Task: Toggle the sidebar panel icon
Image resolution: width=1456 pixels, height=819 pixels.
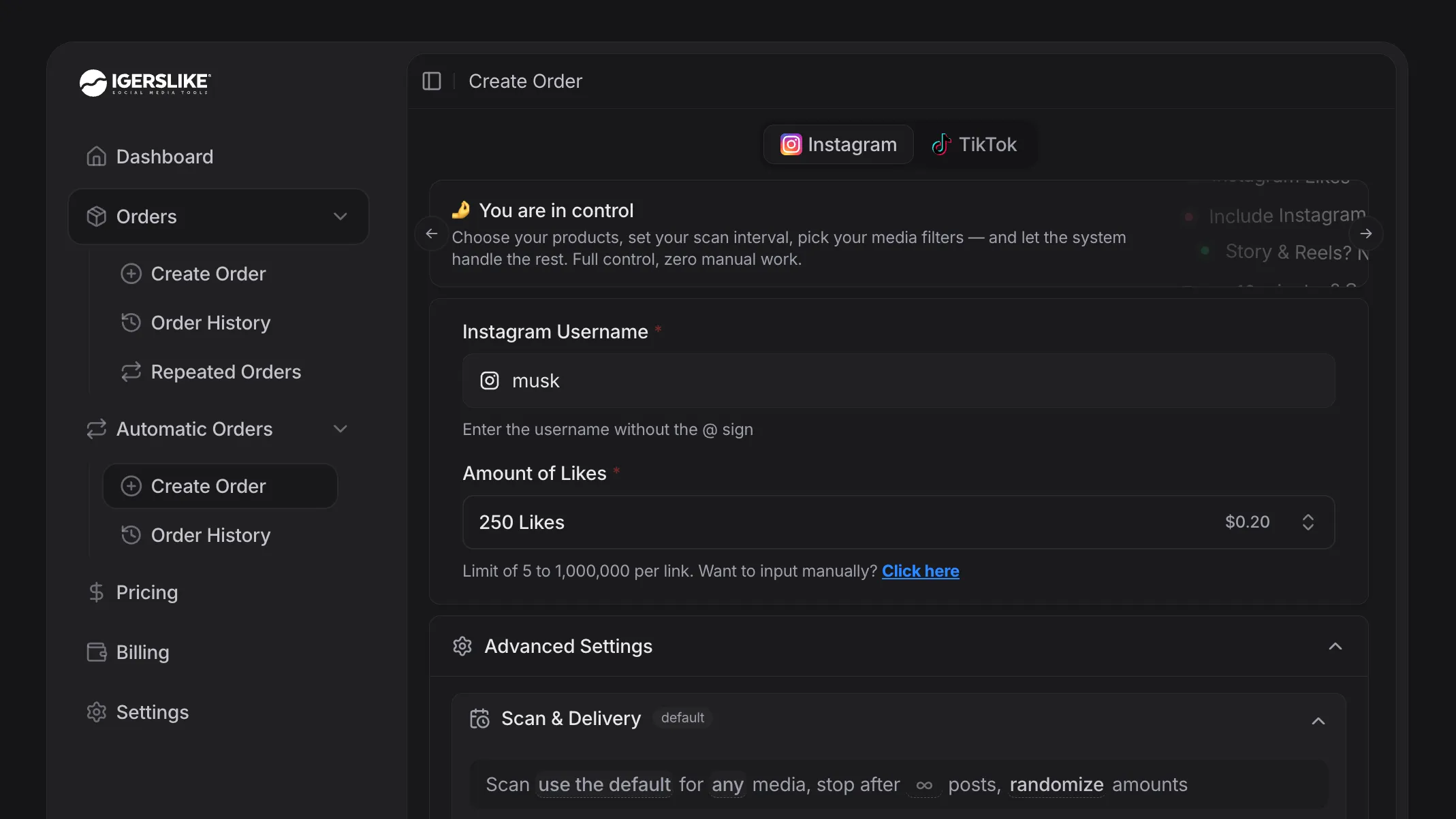Action: pos(432,81)
